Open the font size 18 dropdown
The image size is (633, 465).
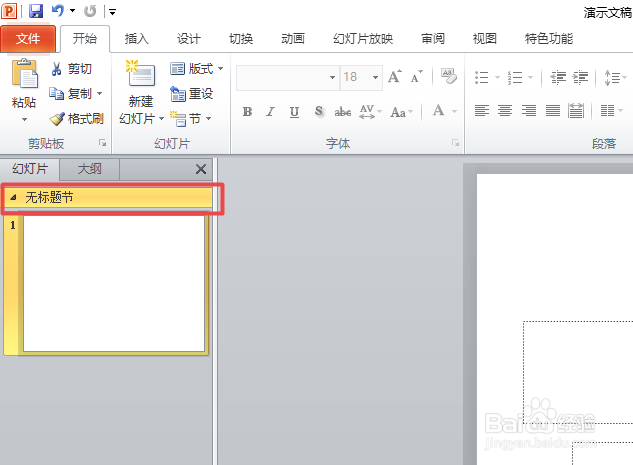click(375, 77)
